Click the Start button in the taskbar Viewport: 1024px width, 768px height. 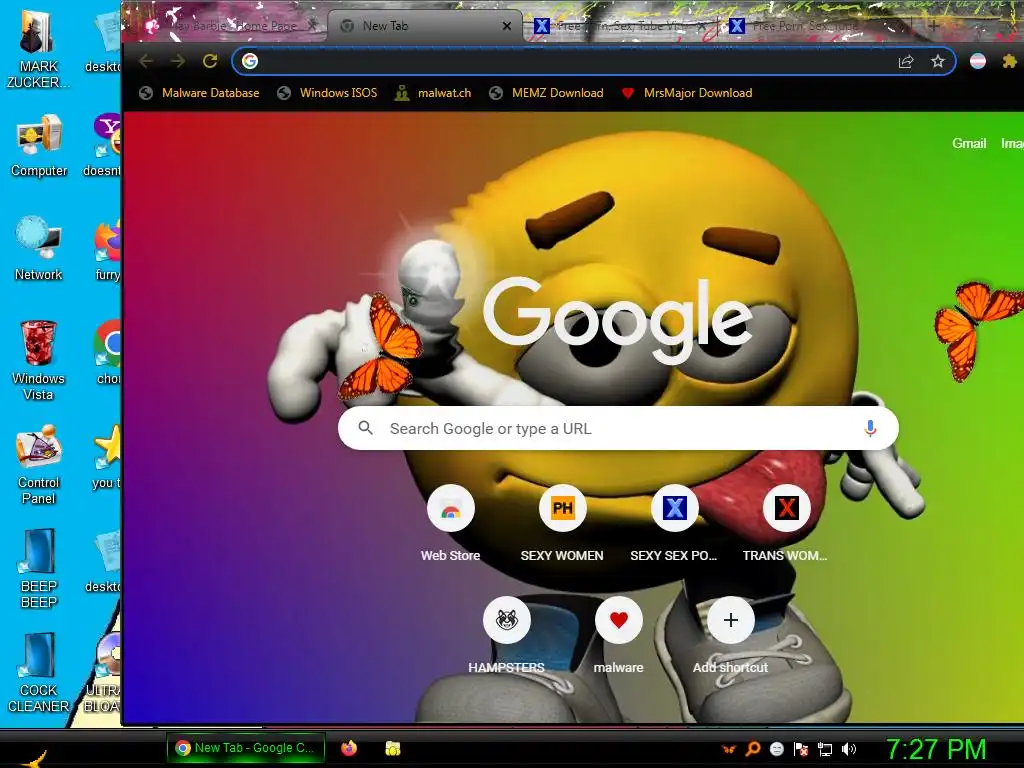(33, 758)
